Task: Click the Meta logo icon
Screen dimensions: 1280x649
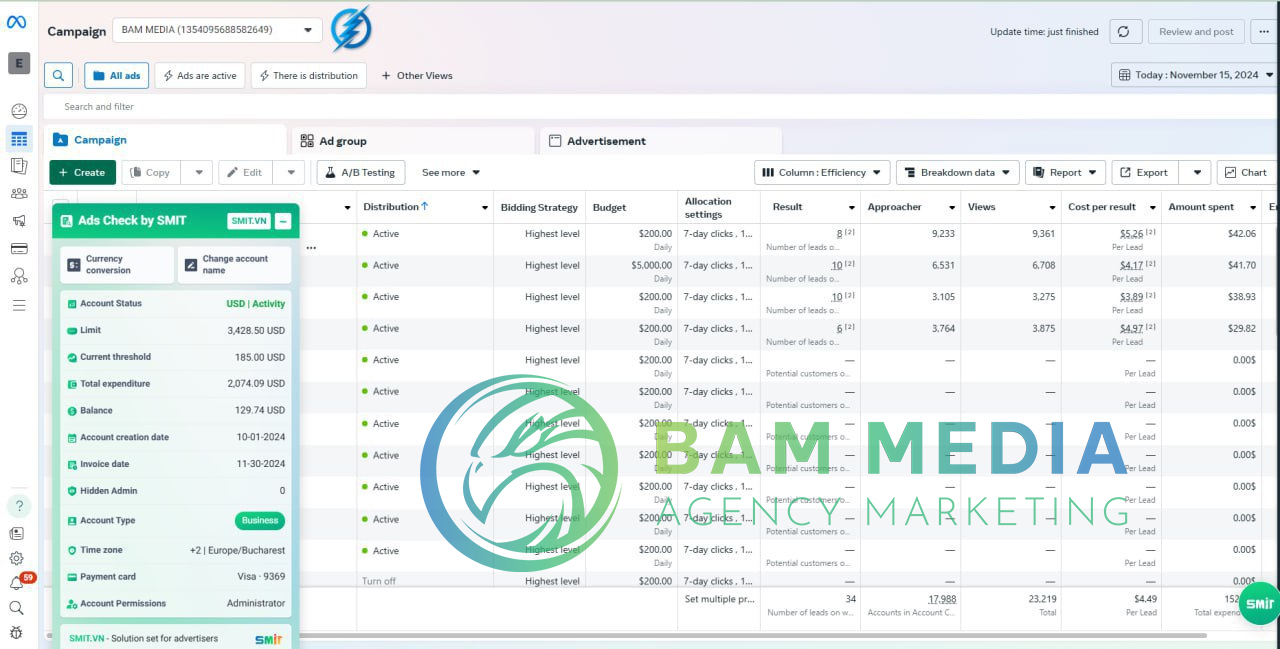Action: pyautogui.click(x=17, y=22)
